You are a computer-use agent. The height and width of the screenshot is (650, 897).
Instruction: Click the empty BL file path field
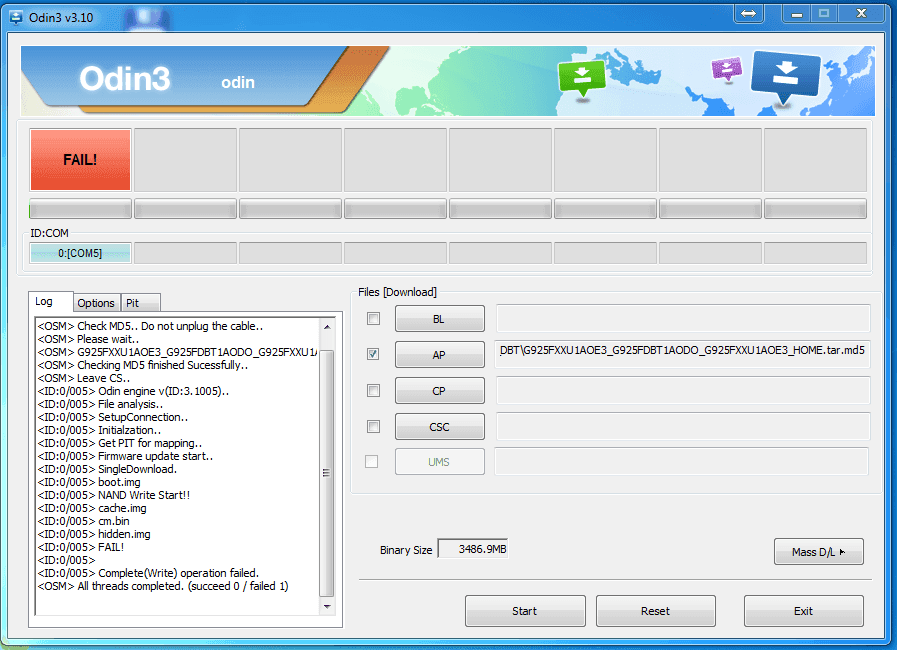click(683, 318)
